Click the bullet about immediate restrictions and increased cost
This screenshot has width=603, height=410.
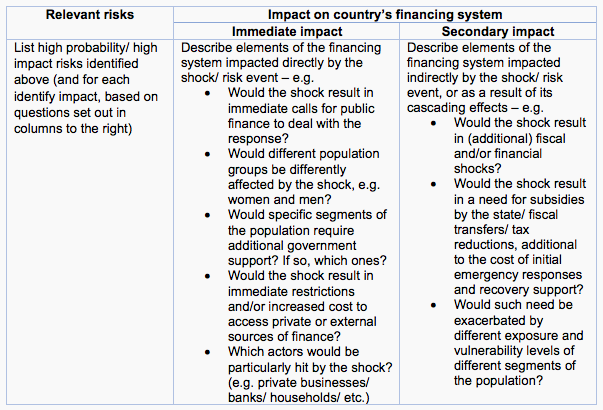click(x=304, y=304)
